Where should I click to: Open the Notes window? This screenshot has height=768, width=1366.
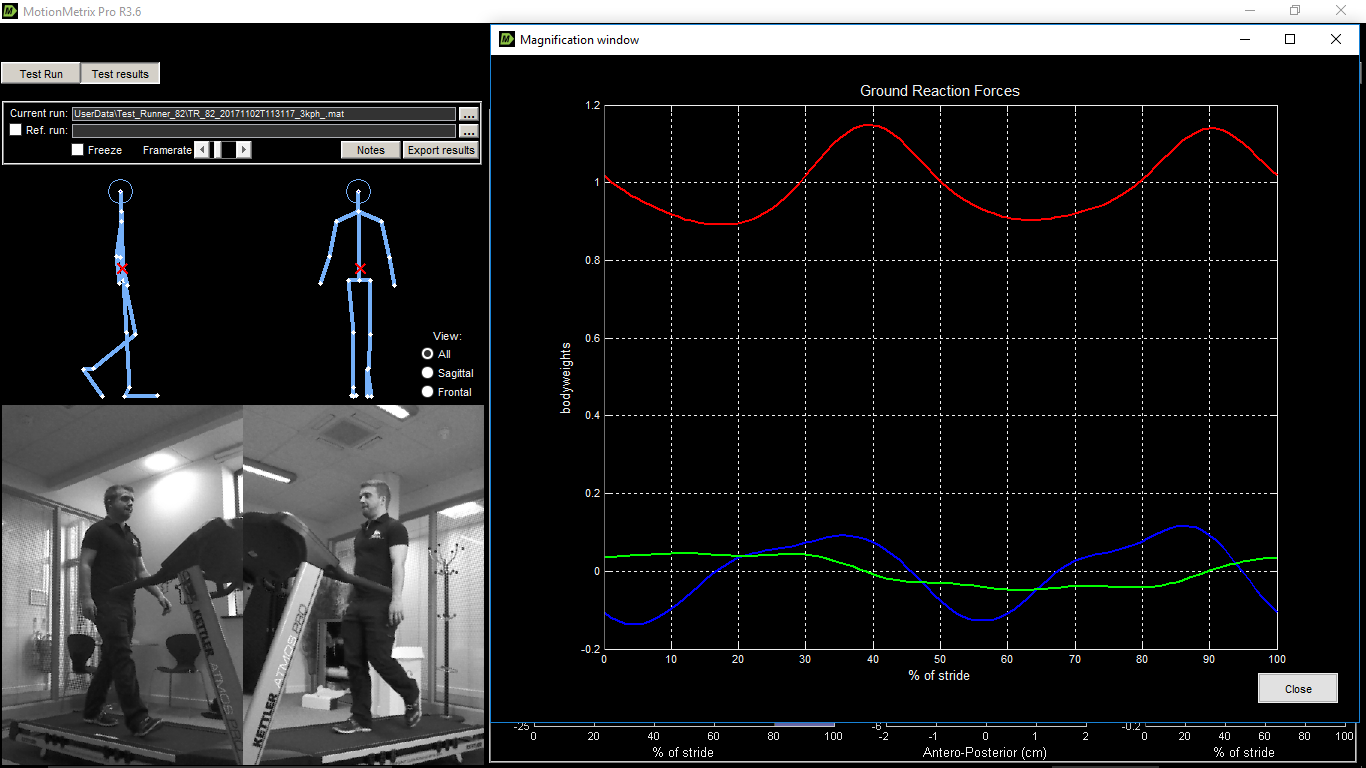370,149
